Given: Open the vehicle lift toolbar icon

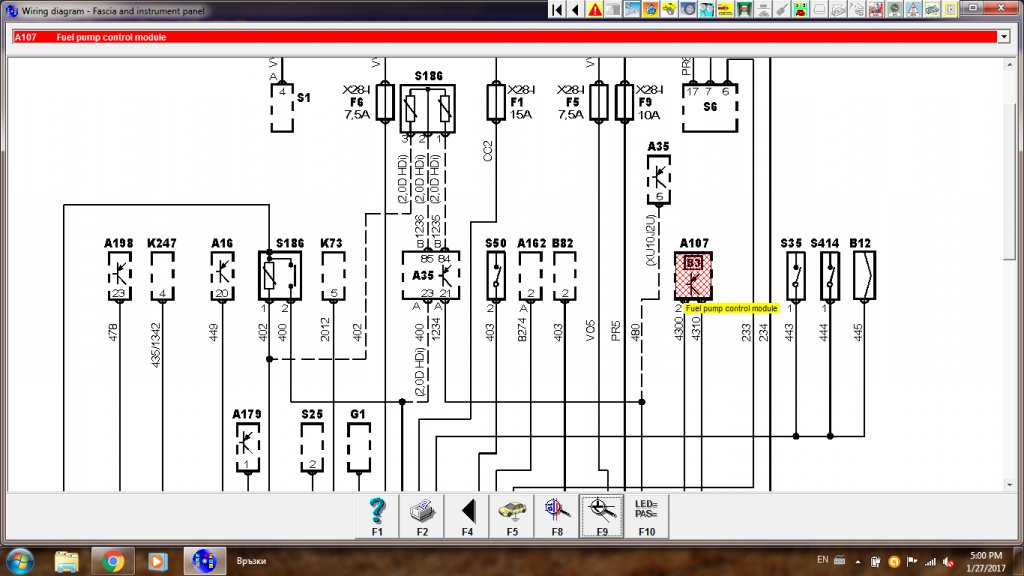Looking at the screenshot, I should 744,9.
